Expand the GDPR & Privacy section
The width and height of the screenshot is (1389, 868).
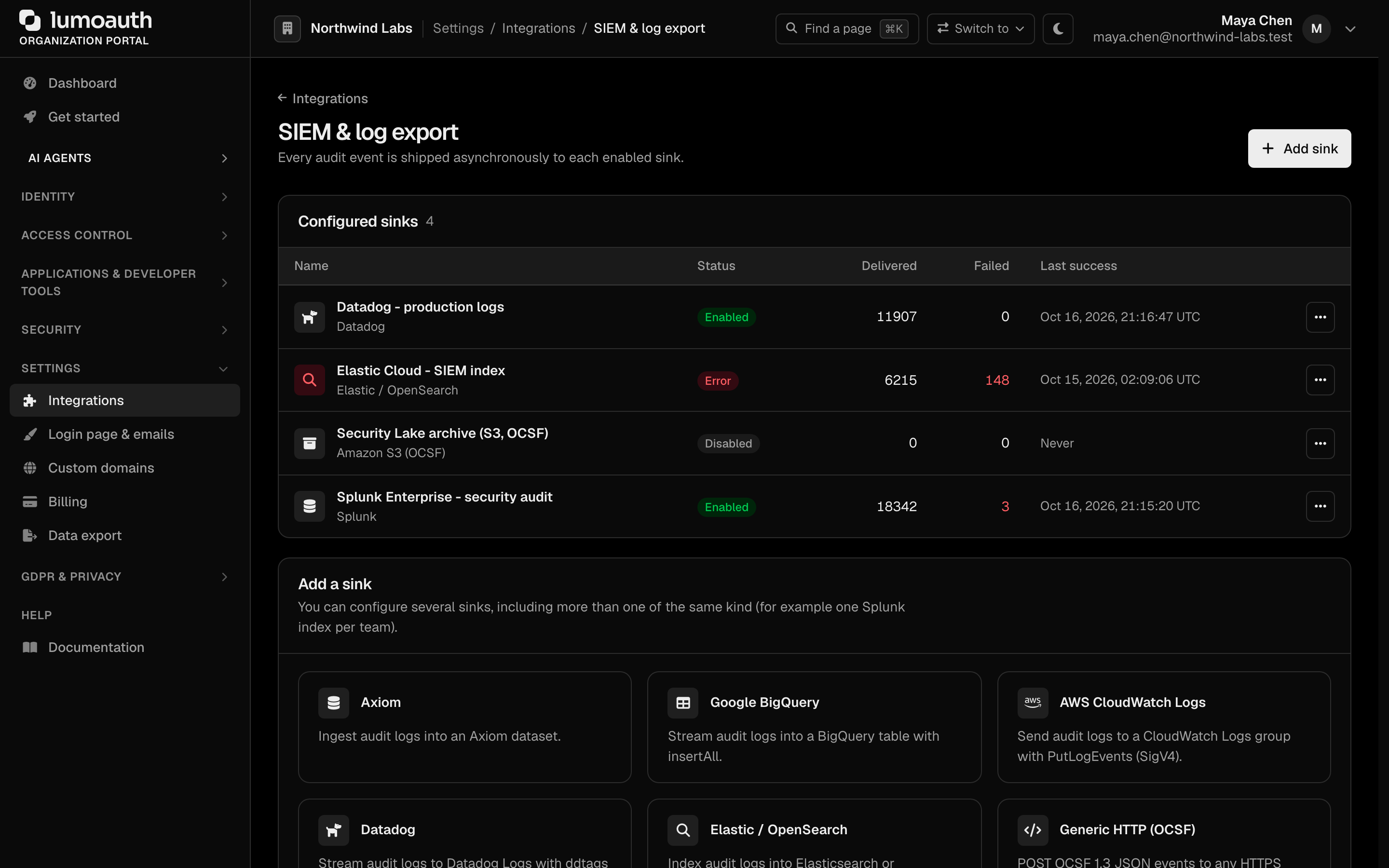point(124,576)
